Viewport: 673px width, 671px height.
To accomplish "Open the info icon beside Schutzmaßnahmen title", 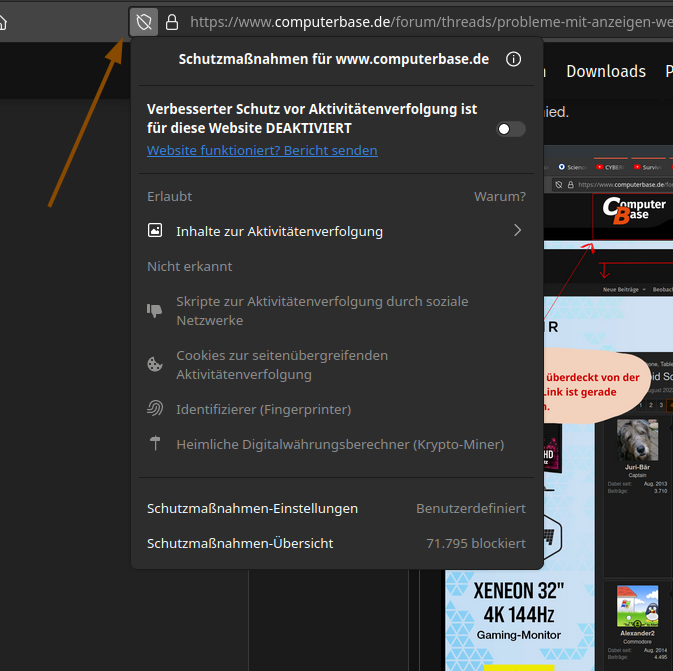I will click(513, 59).
